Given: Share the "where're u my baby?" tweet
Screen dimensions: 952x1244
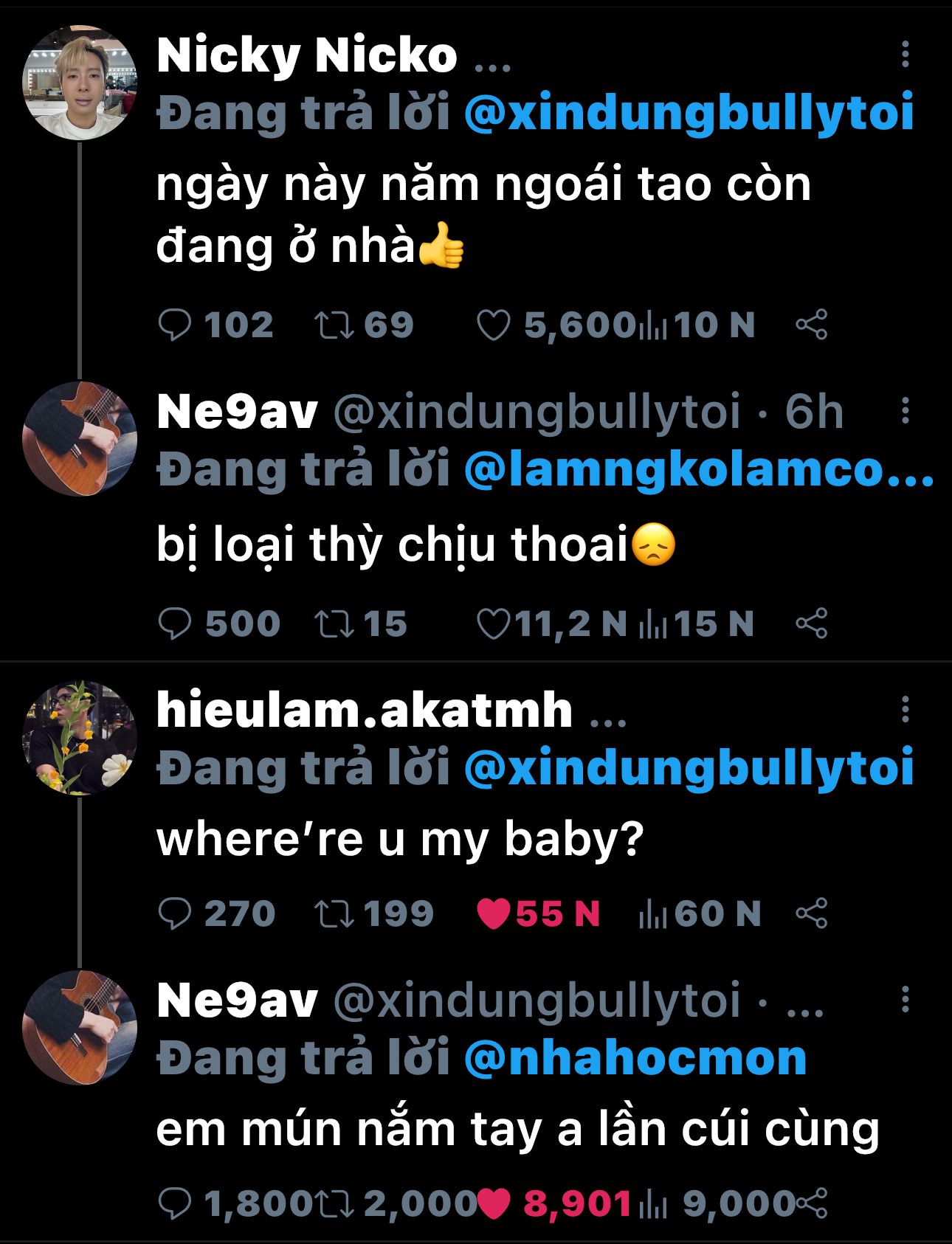Looking at the screenshot, I should 811,914.
